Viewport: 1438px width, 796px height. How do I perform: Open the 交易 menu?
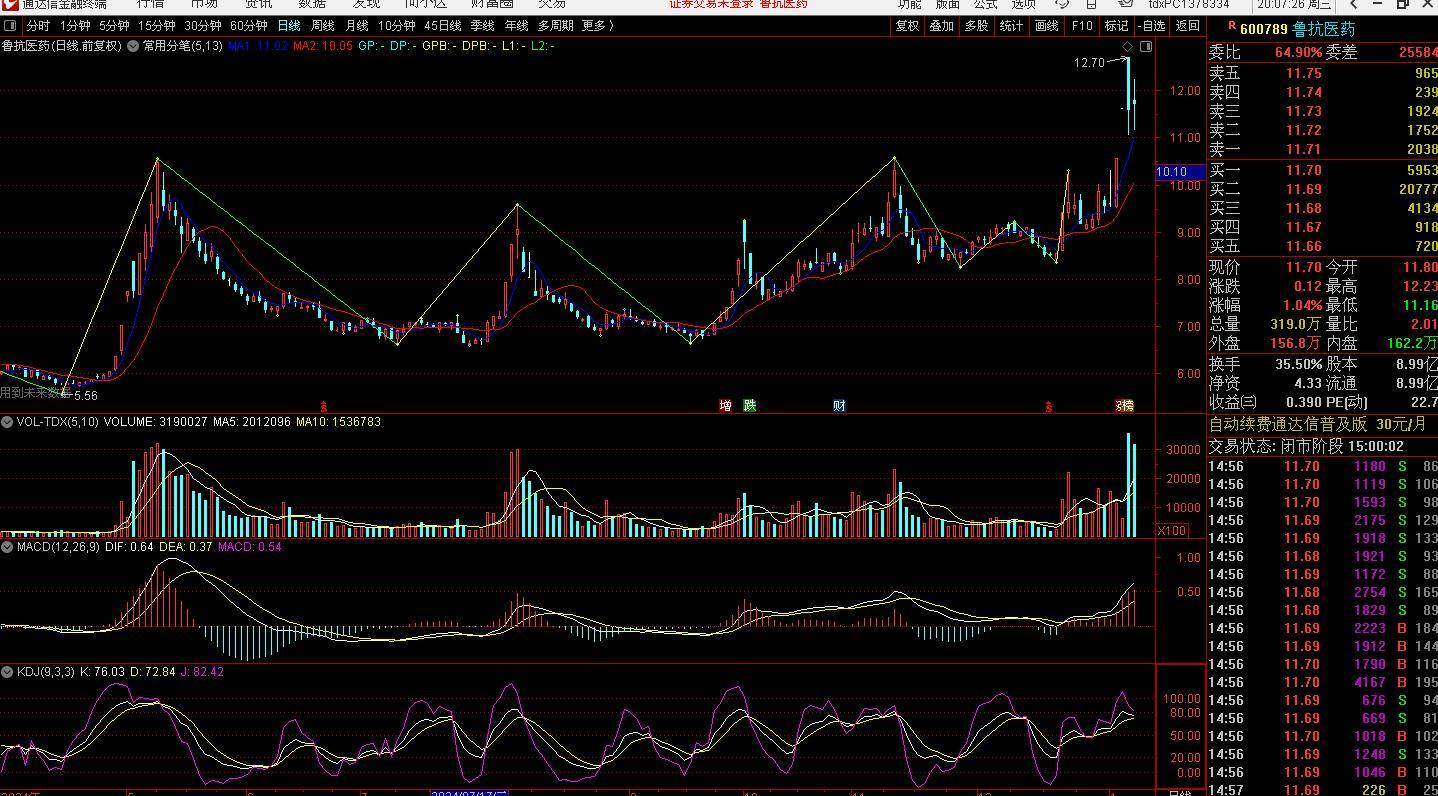(552, 5)
